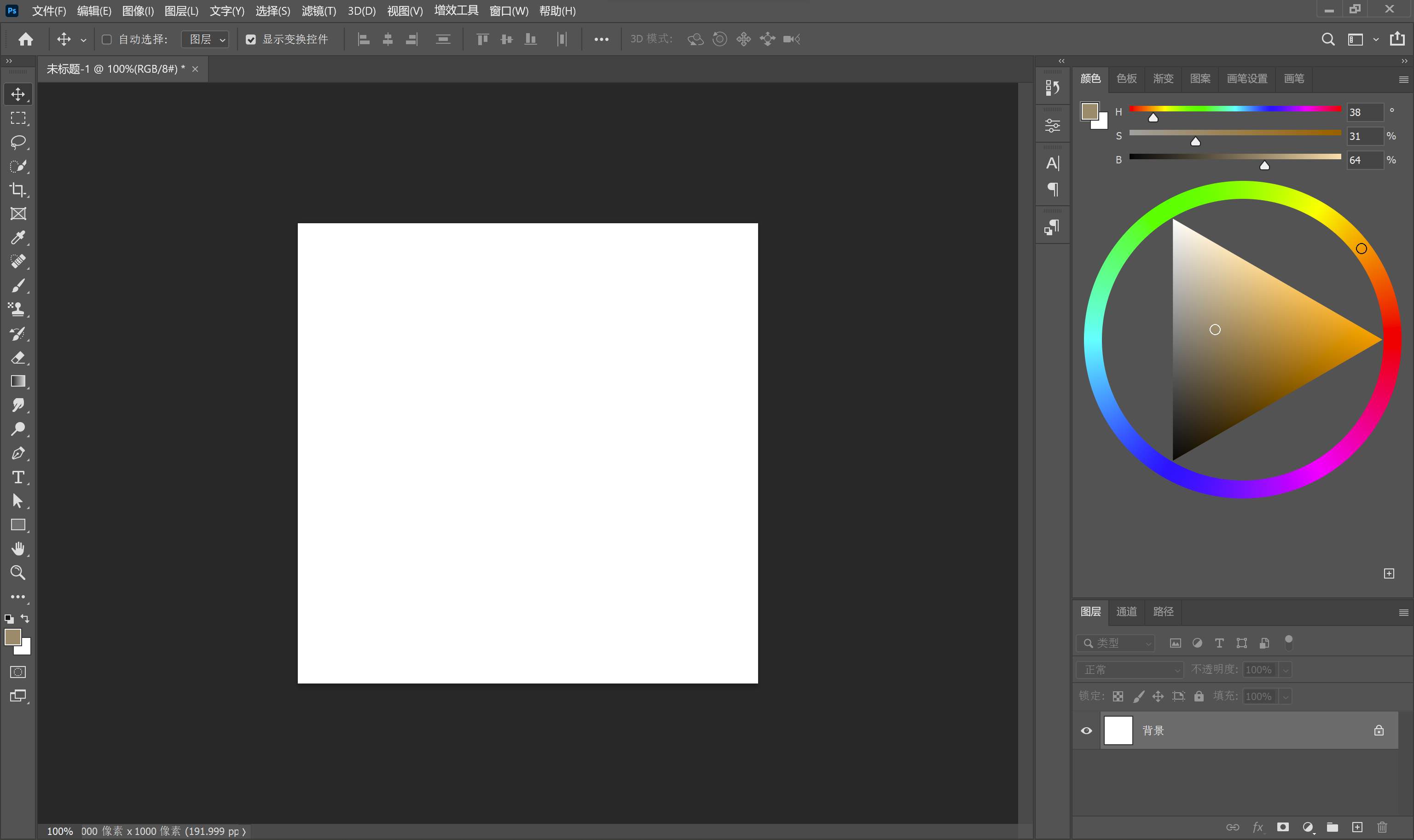Screen dimensions: 1414x840
Task: Select the Rectangular Marquee tool
Action: (x=18, y=118)
